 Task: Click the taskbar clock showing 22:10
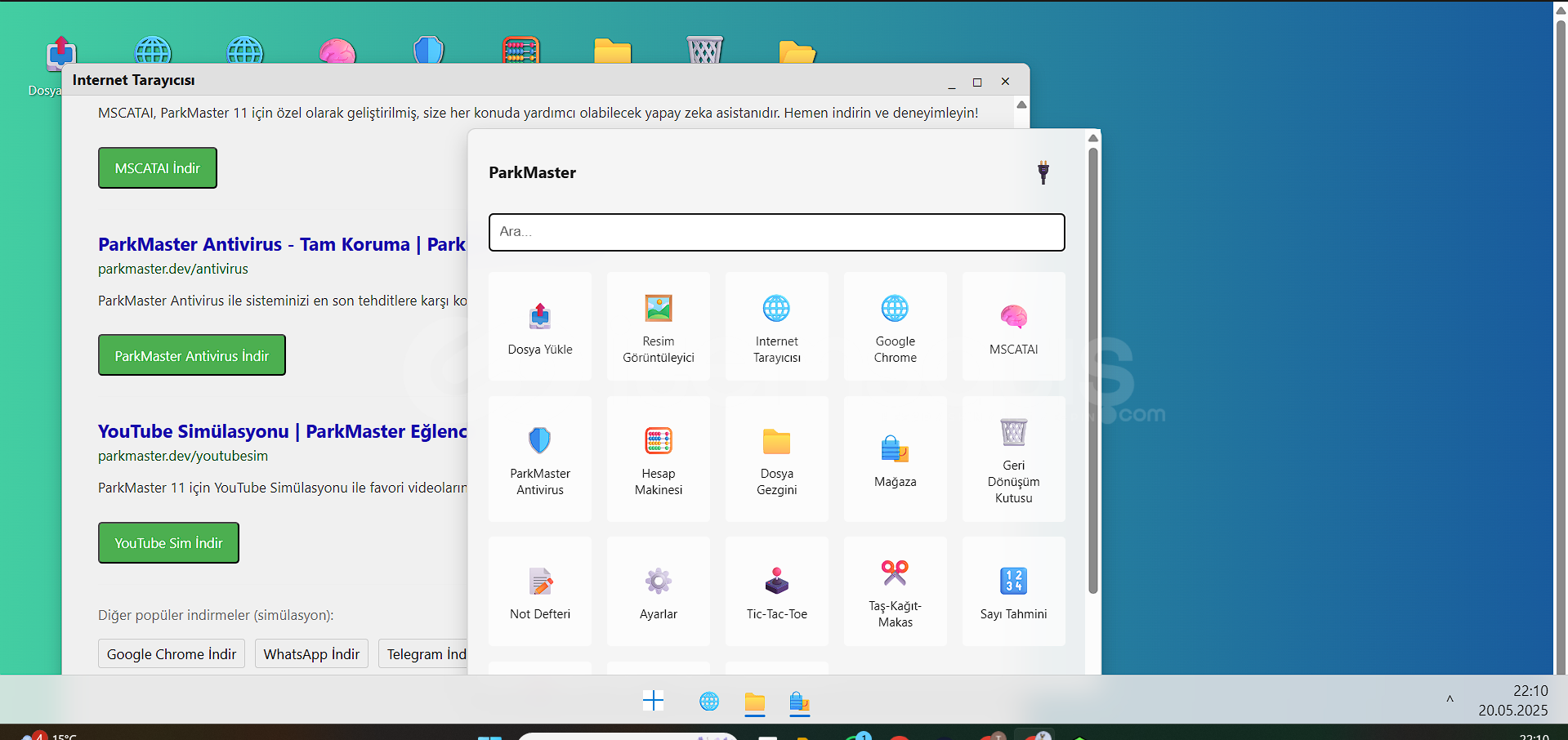(x=1530, y=691)
